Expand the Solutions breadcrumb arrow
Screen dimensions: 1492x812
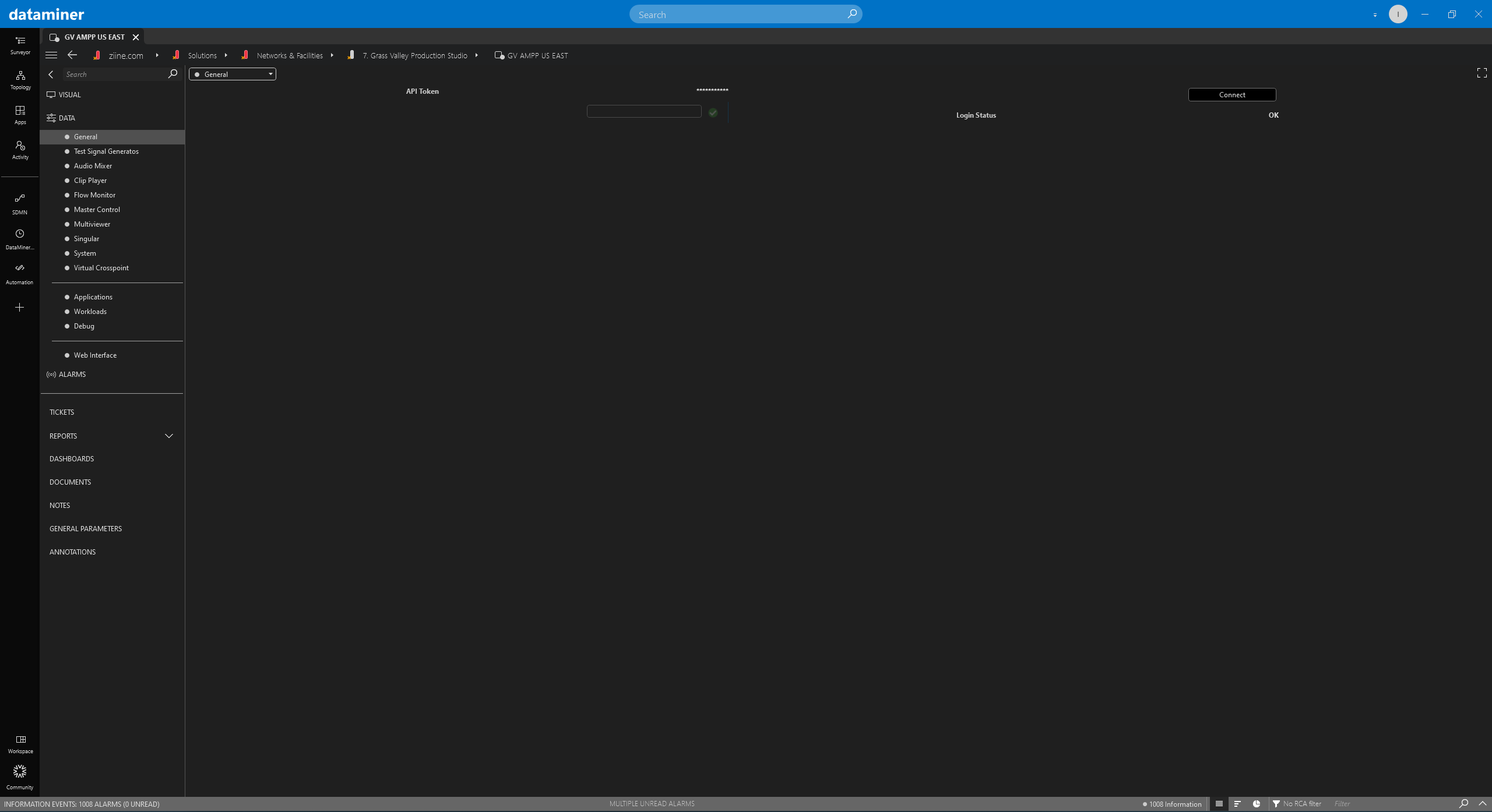click(x=226, y=55)
